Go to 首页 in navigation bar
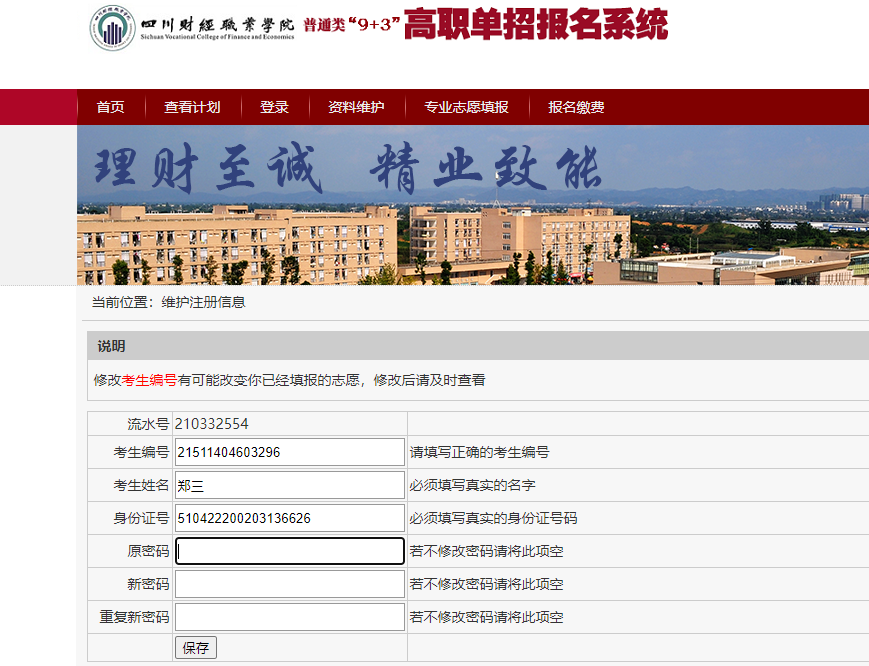 (x=110, y=108)
